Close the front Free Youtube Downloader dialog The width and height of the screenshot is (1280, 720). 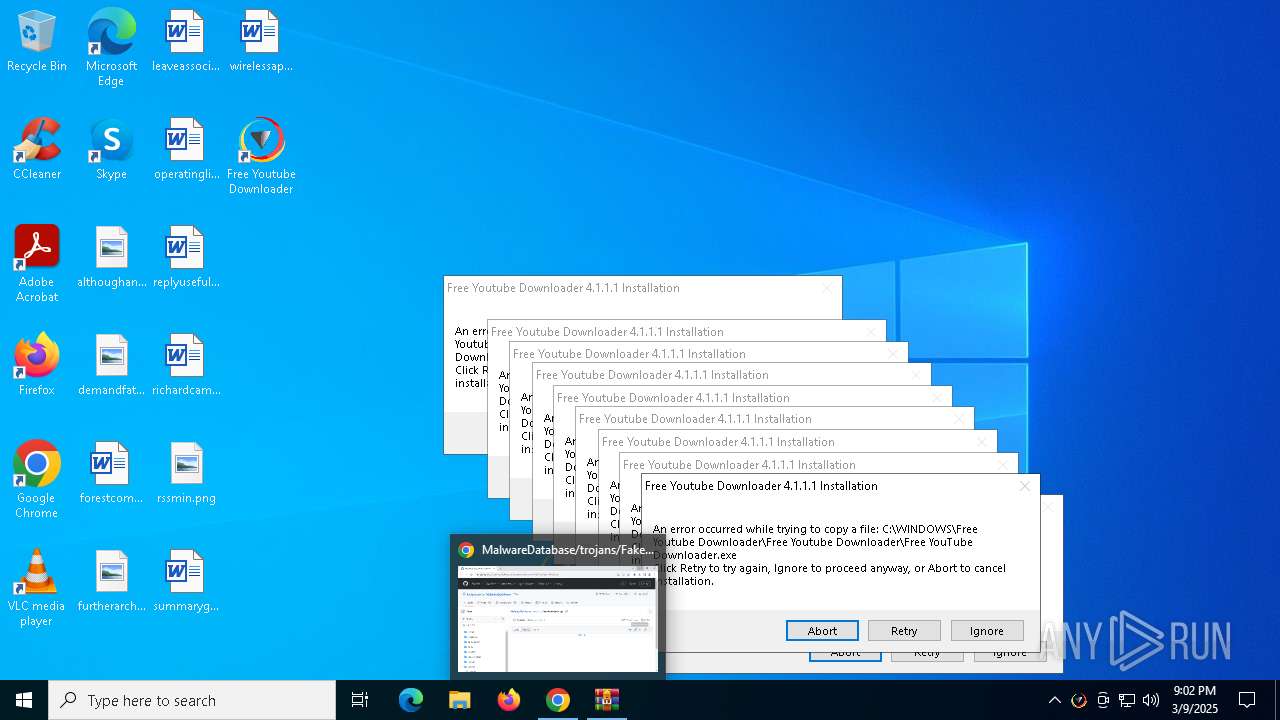click(1024, 486)
